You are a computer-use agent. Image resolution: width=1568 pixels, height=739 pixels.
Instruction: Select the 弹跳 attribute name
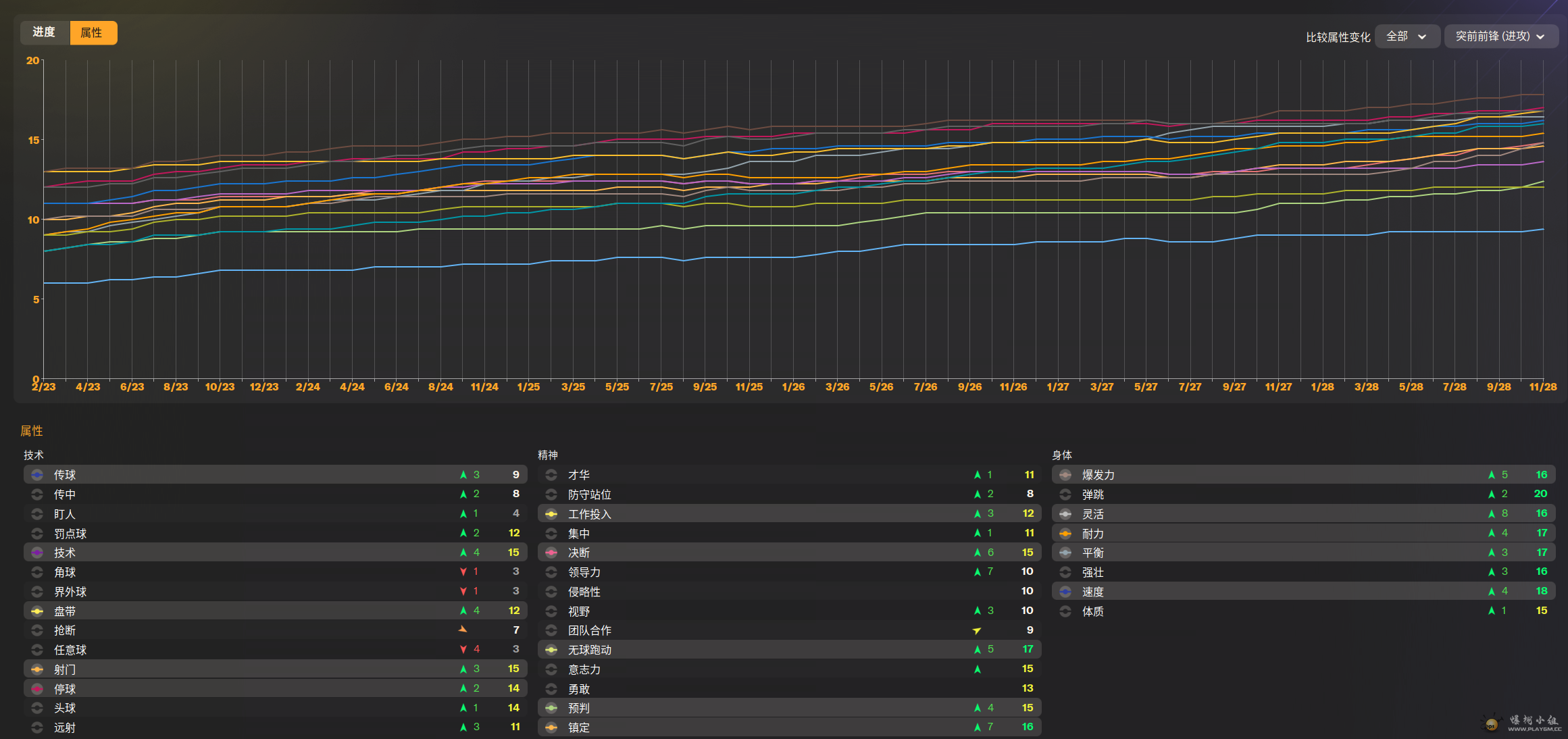click(1093, 494)
